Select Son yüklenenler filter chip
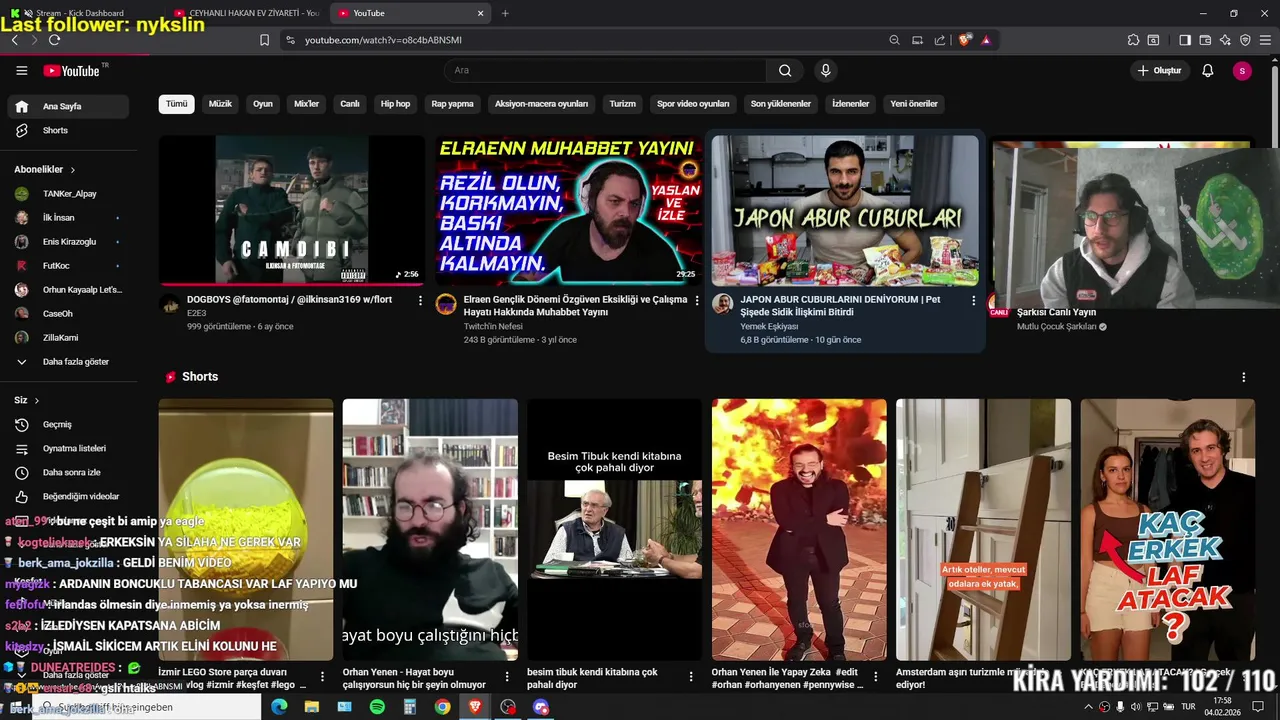 781,104
